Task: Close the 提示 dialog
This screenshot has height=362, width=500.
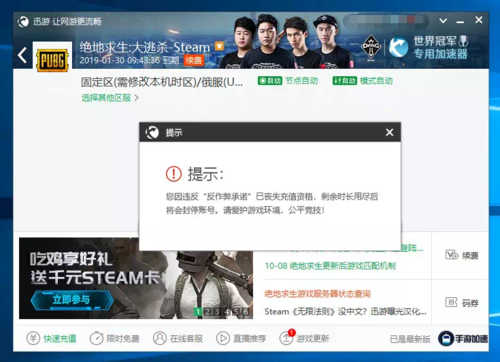Action: point(389,132)
